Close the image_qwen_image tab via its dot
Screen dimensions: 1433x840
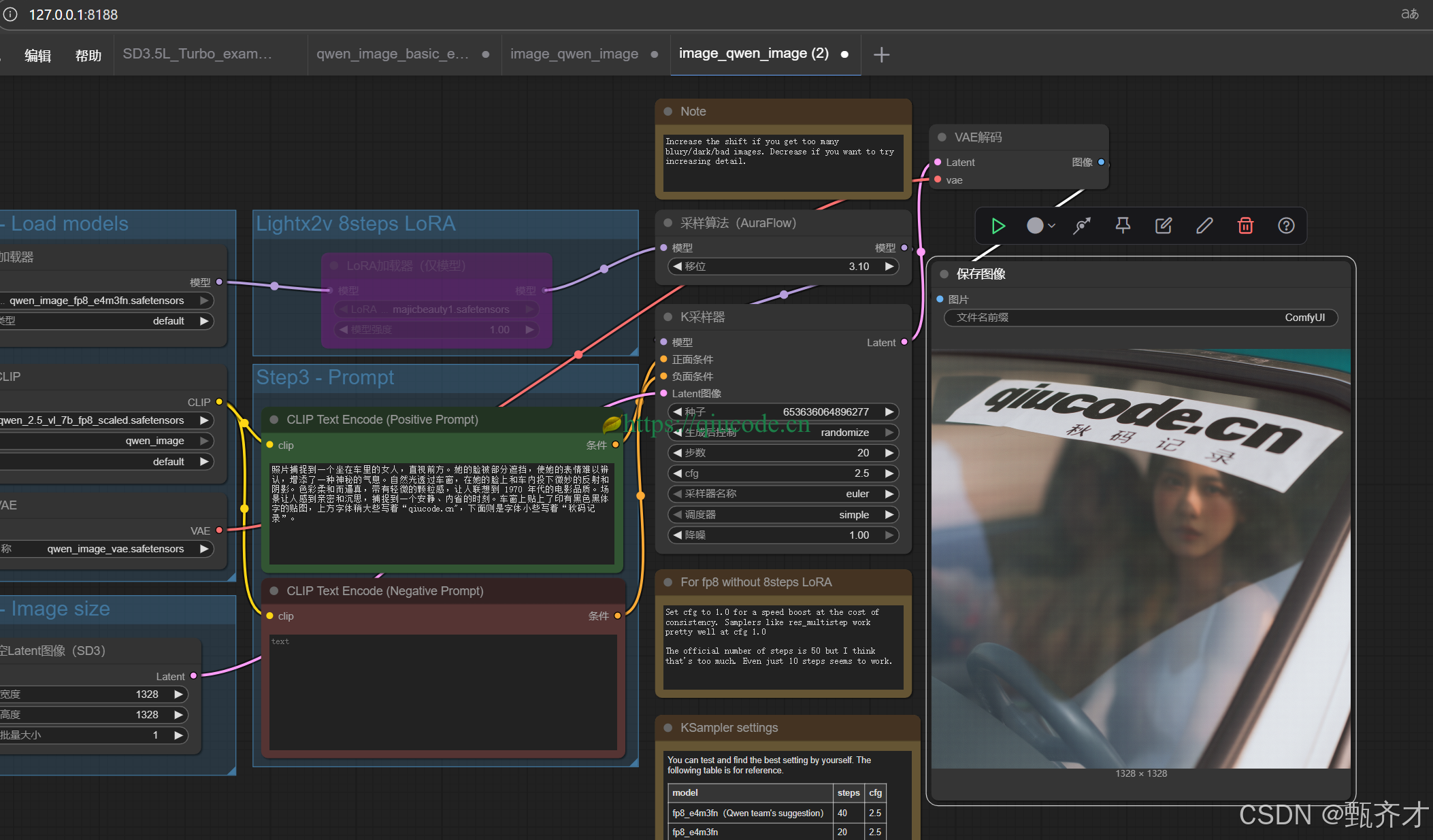coord(655,54)
